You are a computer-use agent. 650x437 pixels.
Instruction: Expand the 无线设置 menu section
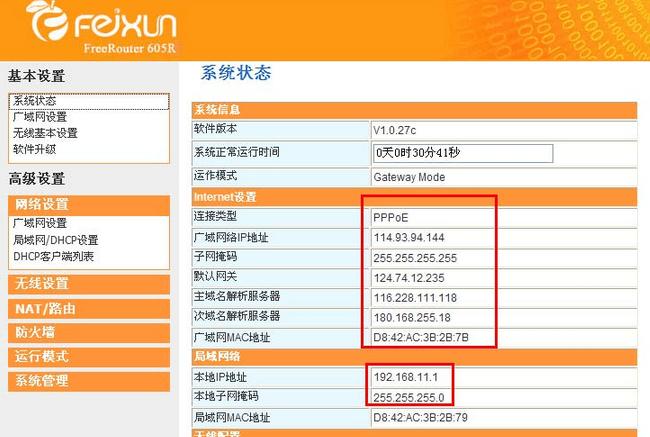pos(89,284)
